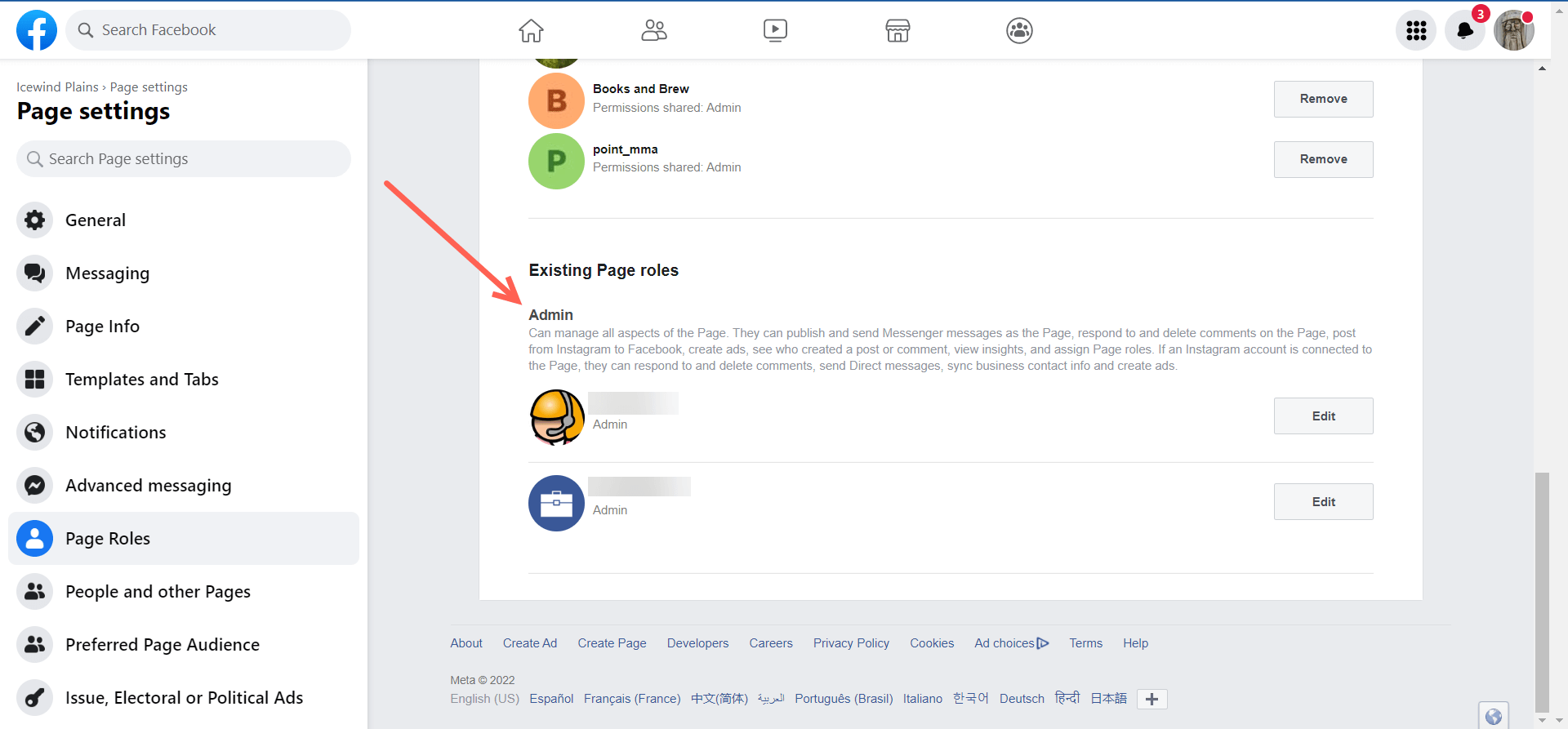The height and width of the screenshot is (729, 1568).
Task: Edit the first Admin's page role
Action: point(1323,416)
